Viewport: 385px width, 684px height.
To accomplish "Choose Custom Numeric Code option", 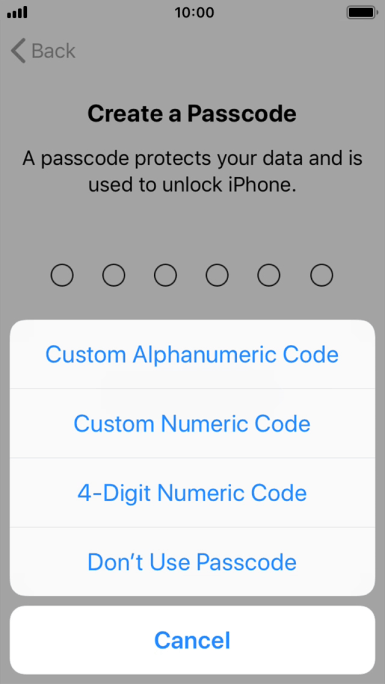I will click(192, 423).
